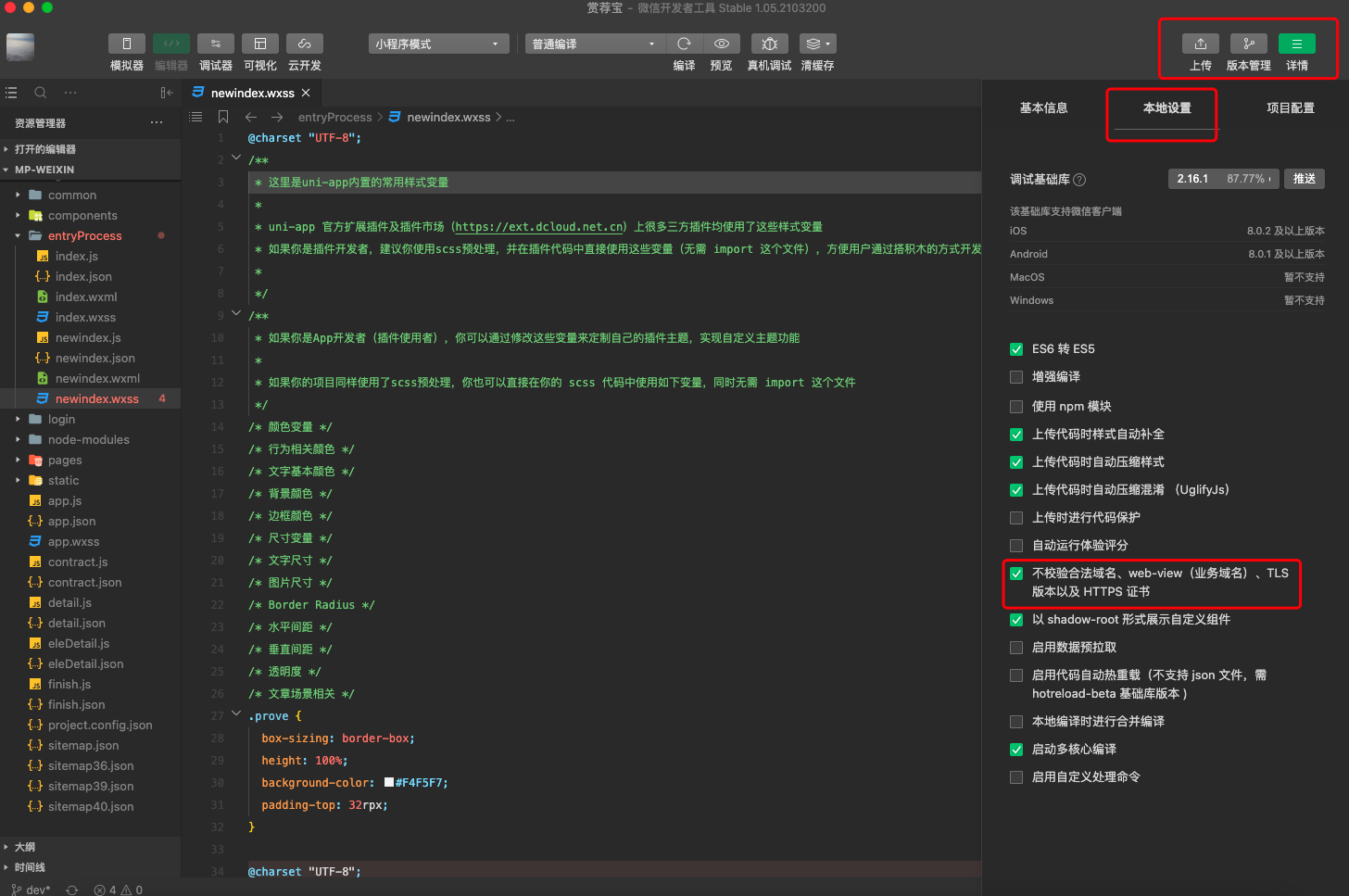Toggle 上传代码时自动压缩样式 checkbox
This screenshot has height=896, width=1349.
coord(1016,462)
